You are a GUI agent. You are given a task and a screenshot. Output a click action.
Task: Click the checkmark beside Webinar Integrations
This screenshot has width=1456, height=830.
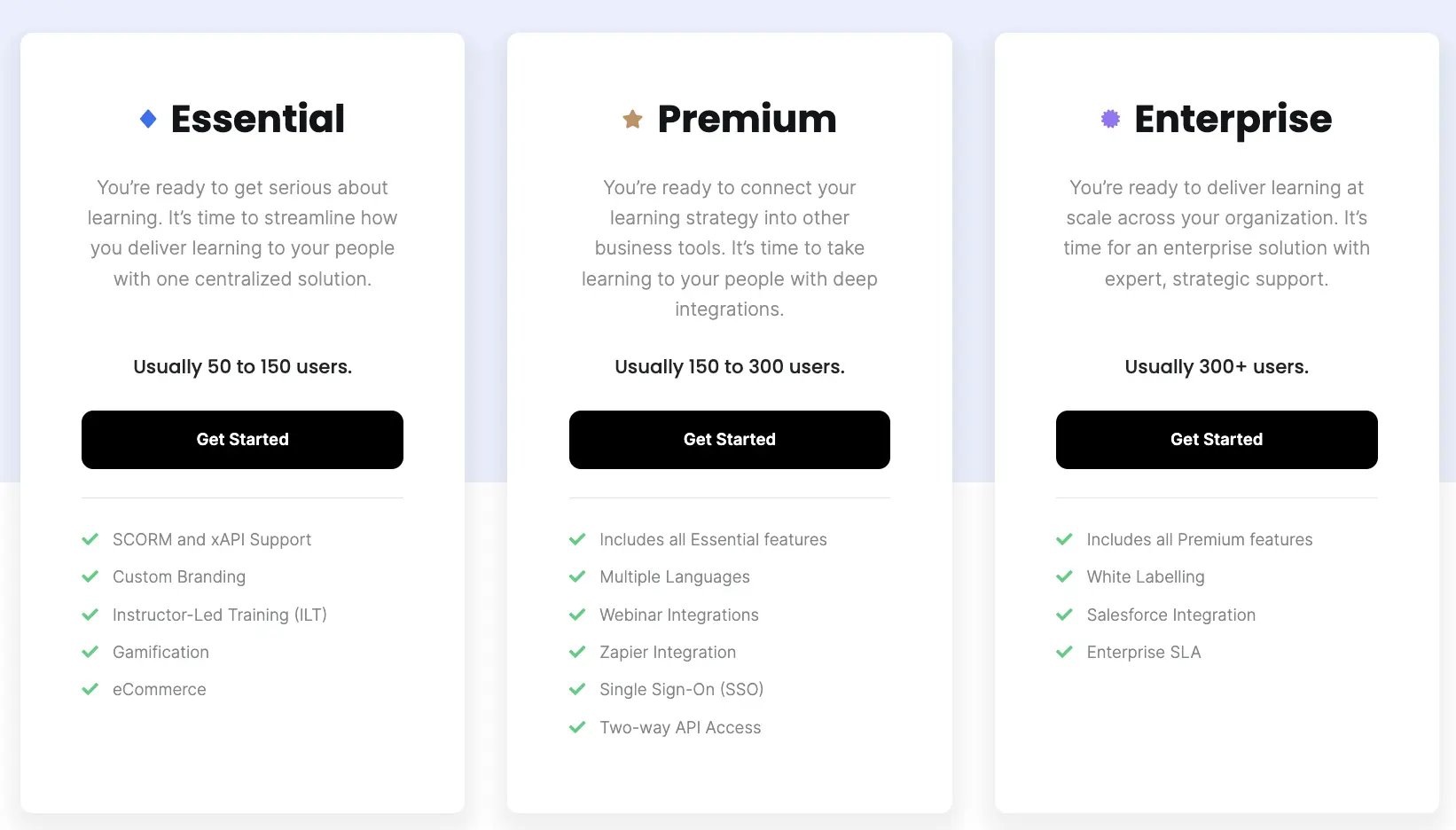(x=578, y=615)
